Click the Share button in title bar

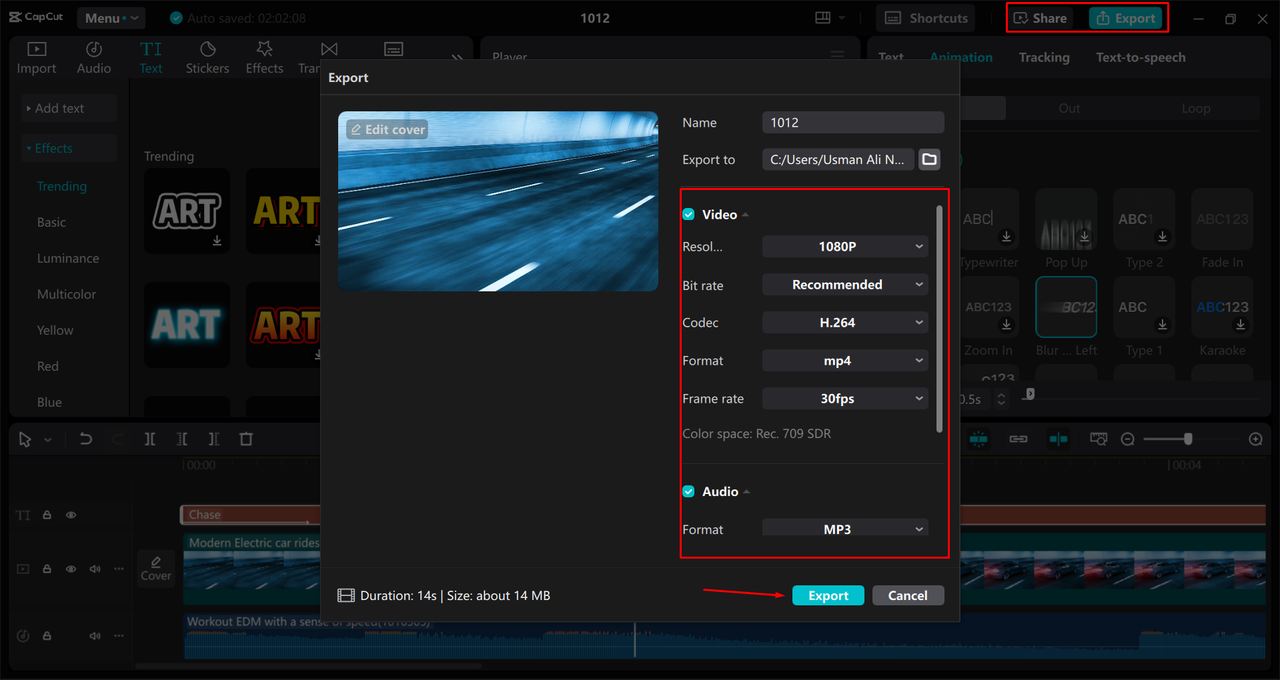(1040, 18)
